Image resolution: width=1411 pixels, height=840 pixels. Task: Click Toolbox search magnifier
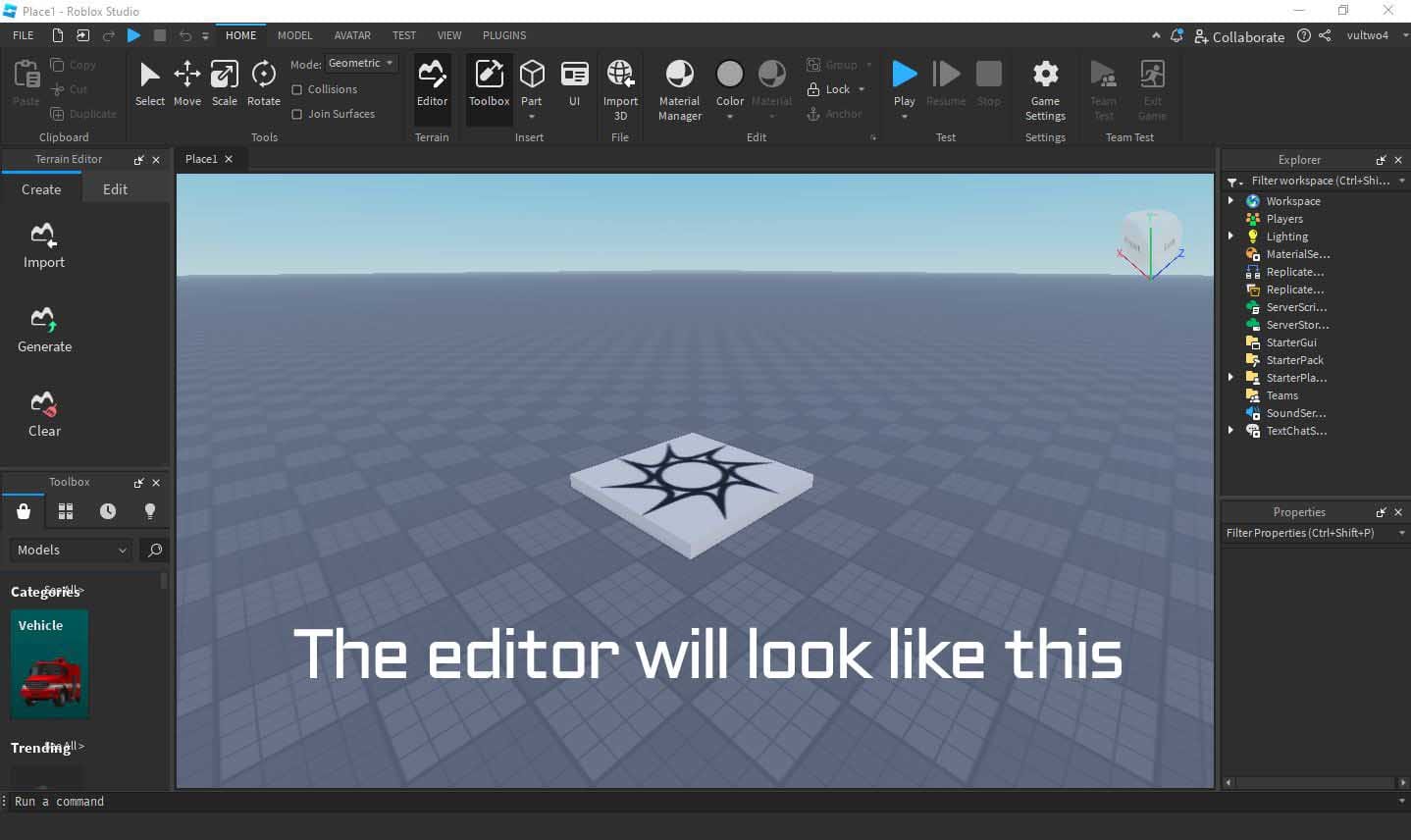(154, 551)
